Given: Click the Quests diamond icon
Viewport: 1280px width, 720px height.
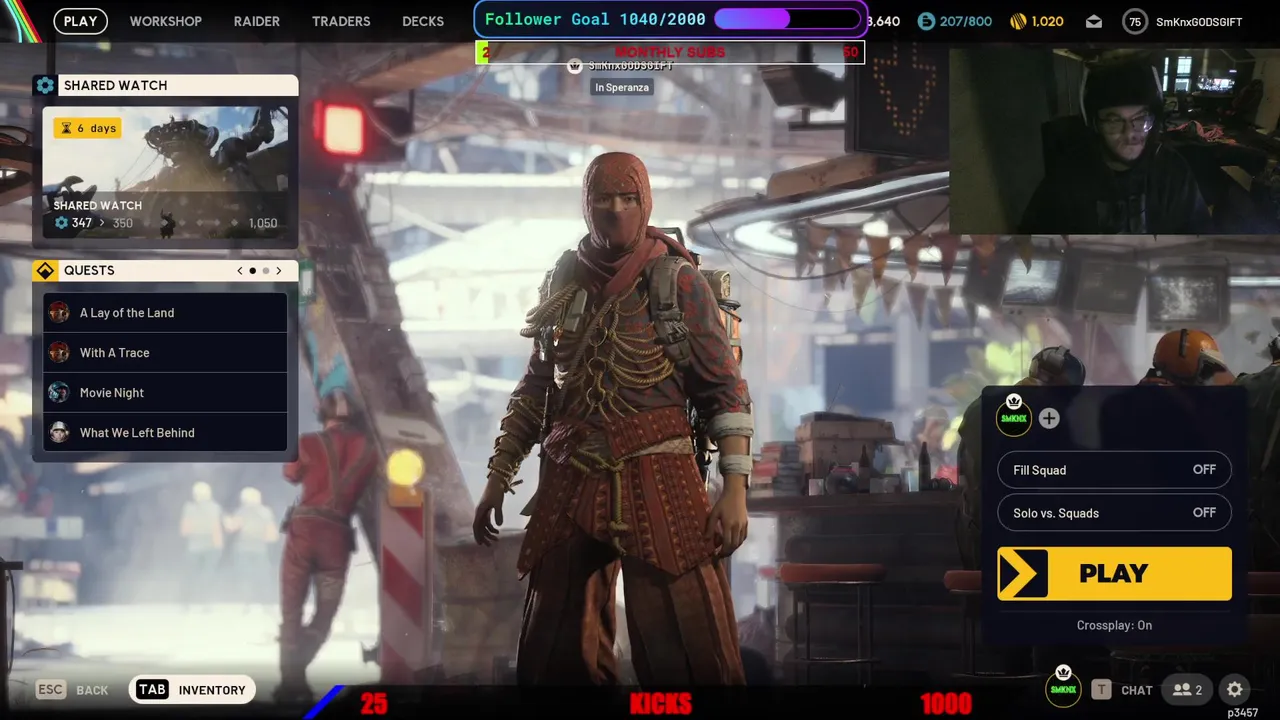Looking at the screenshot, I should pos(45,271).
